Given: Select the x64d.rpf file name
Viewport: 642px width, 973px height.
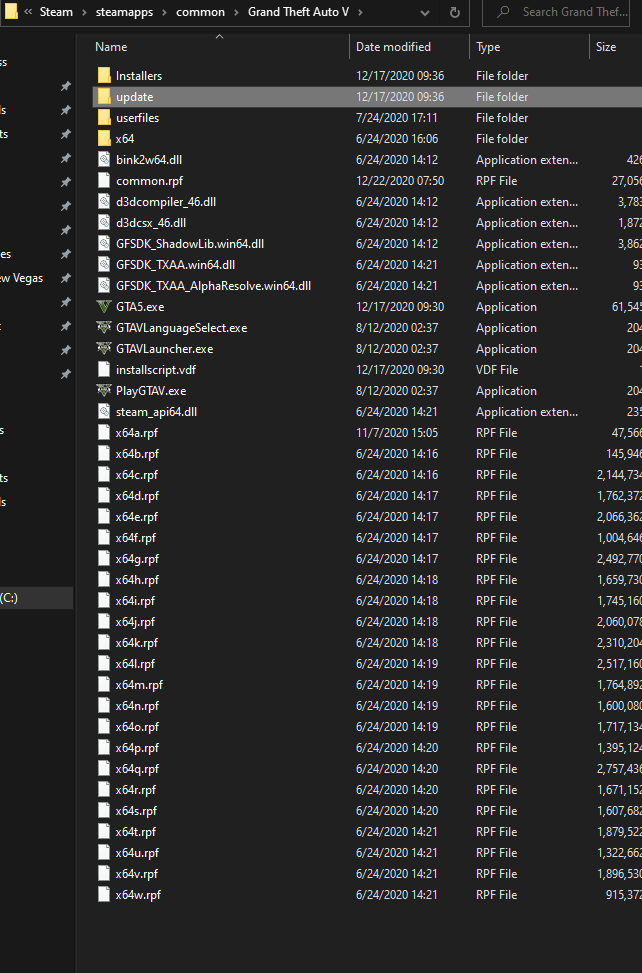Looking at the screenshot, I should 137,496.
